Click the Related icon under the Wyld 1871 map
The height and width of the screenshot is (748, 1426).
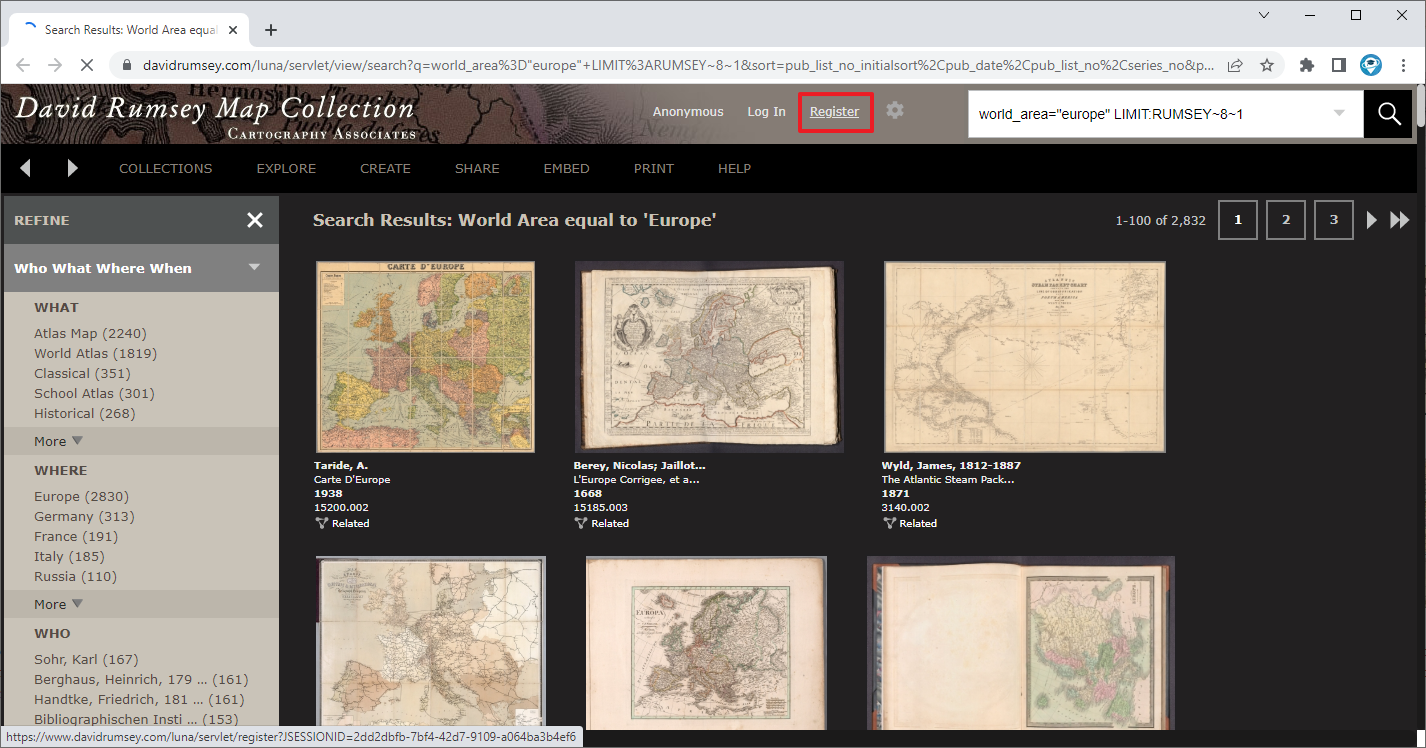[890, 522]
